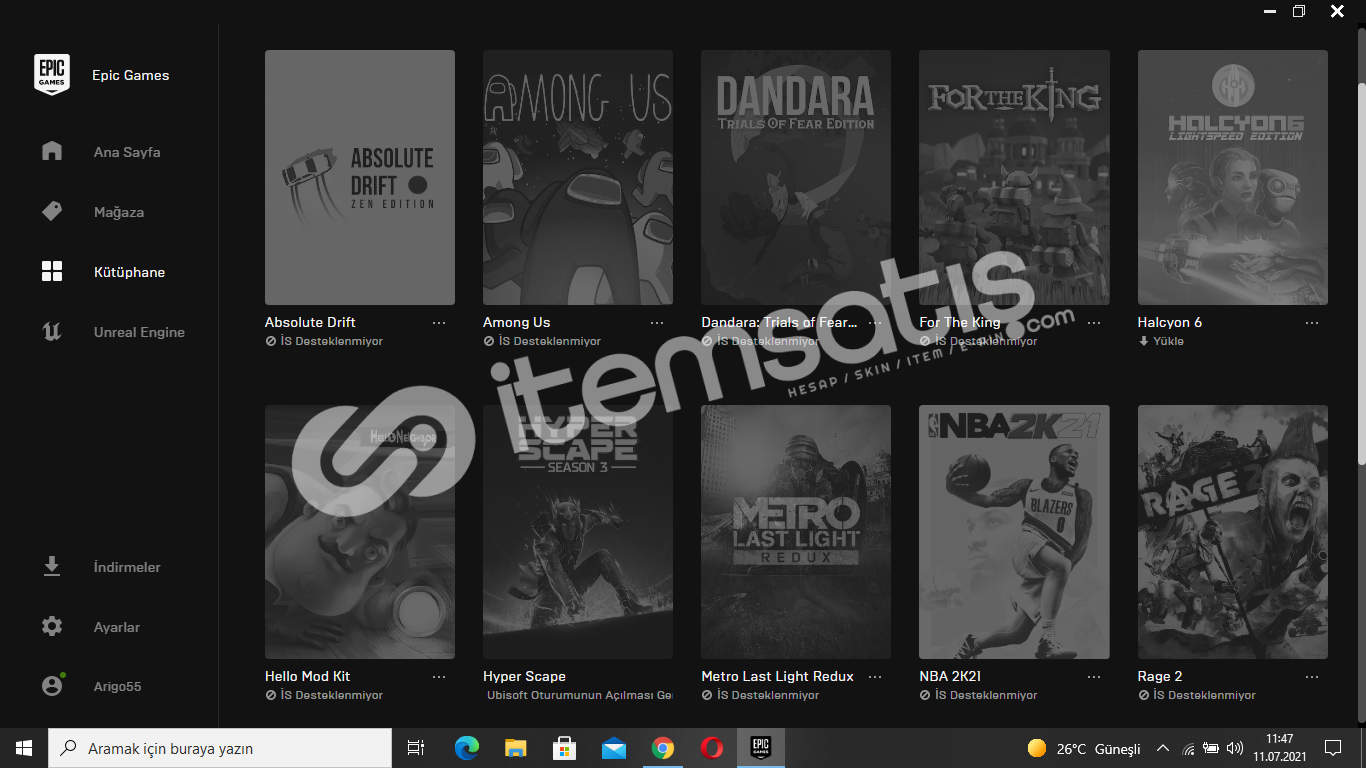The width and height of the screenshot is (1366, 768).
Task: Open options menu for Among Us
Action: (x=657, y=322)
